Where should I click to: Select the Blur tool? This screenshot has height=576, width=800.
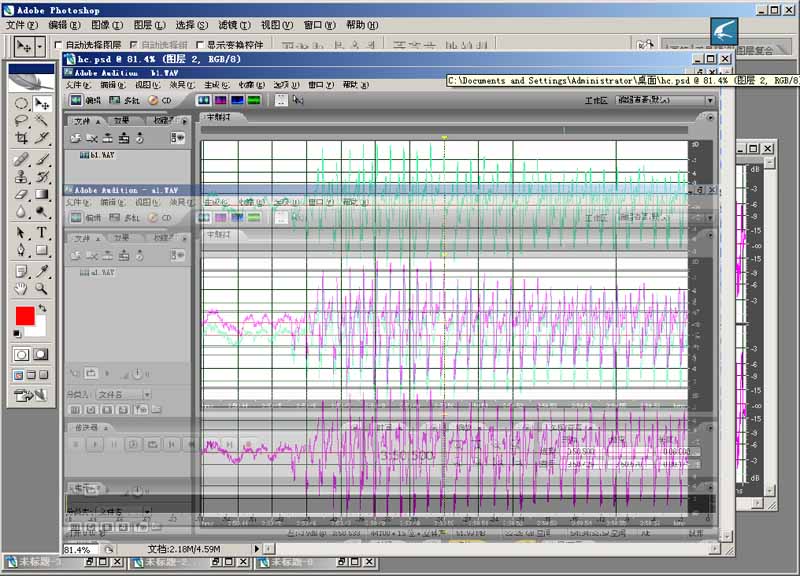[x=21, y=211]
